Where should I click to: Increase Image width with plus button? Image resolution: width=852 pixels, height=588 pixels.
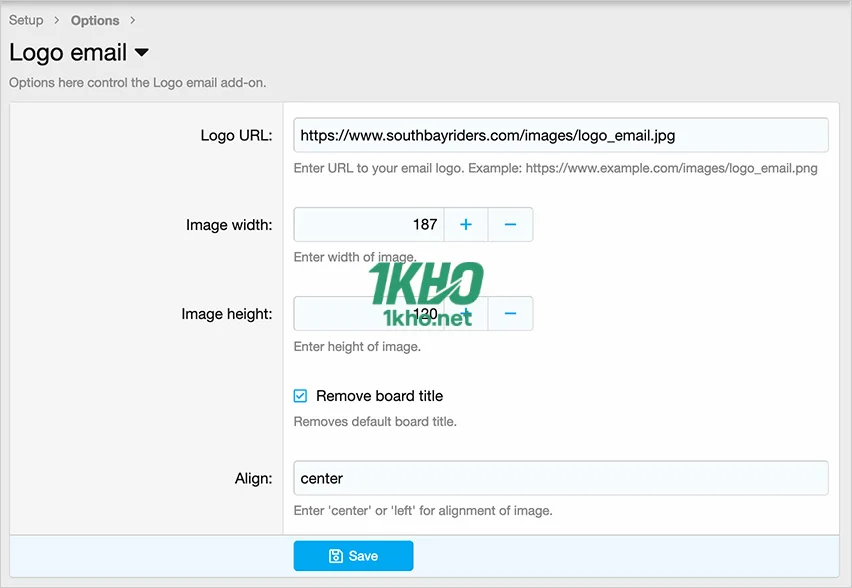(x=465, y=225)
